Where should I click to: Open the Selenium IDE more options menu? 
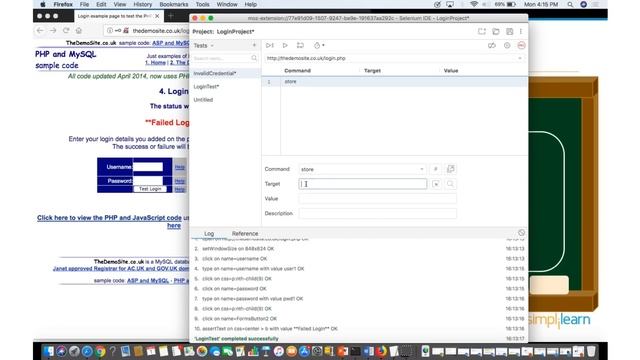[521, 31]
